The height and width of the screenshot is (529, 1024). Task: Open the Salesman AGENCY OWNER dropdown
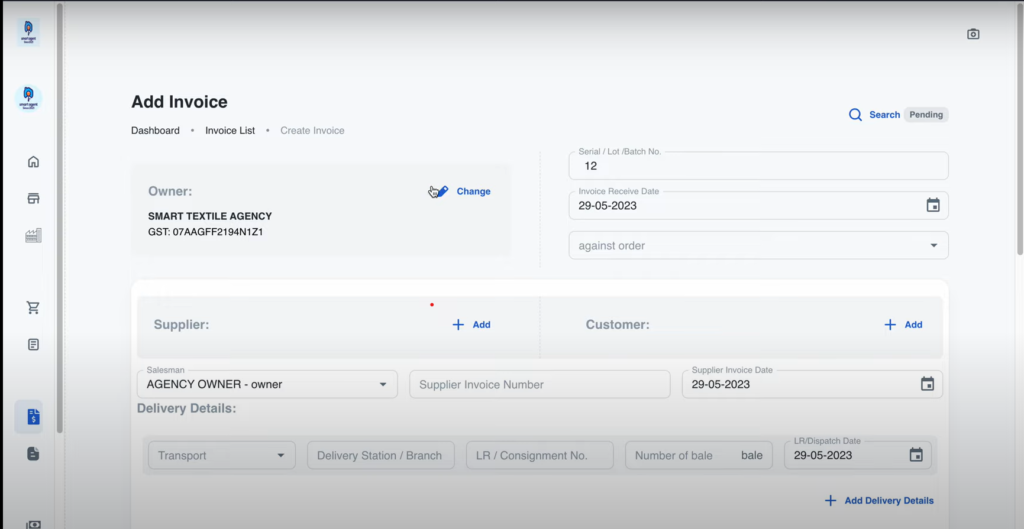[267, 384]
